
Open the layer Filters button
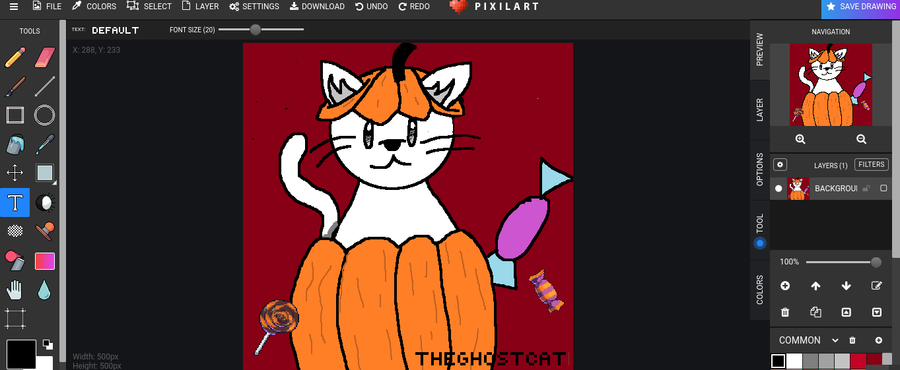(x=871, y=165)
